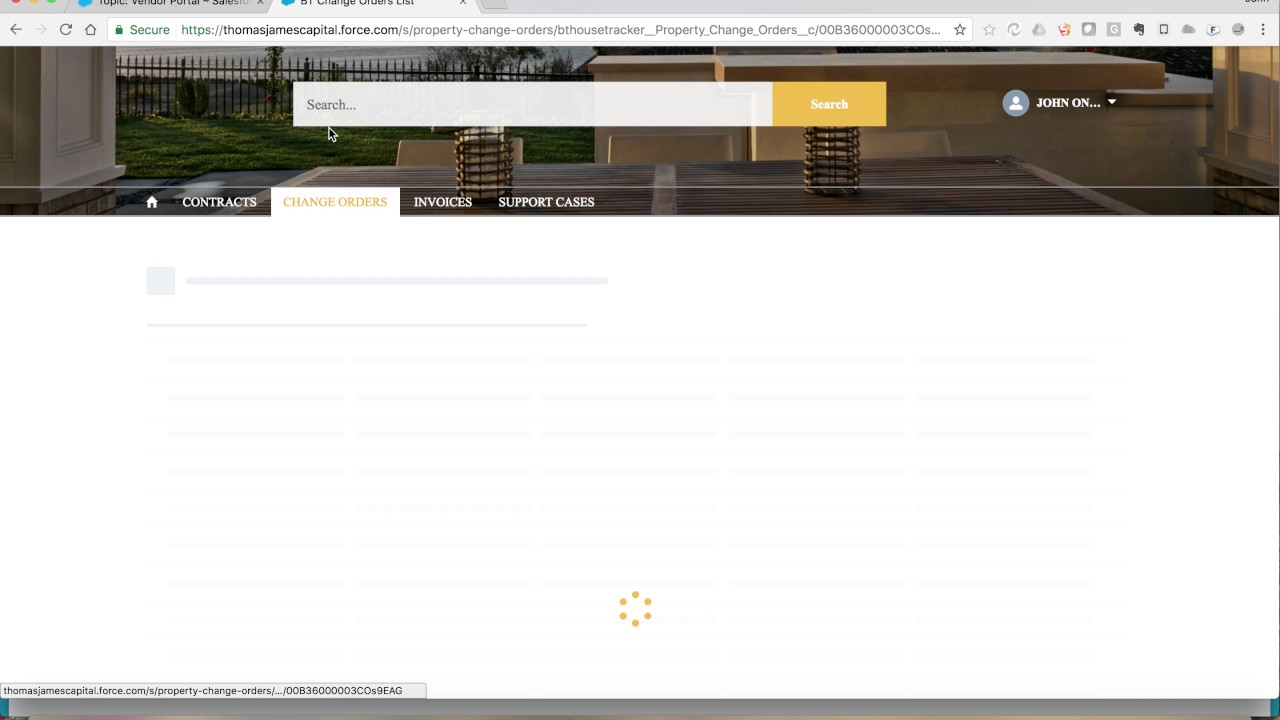This screenshot has height=720, width=1280.
Task: Click the cloud extension icon
Action: (x=1188, y=30)
